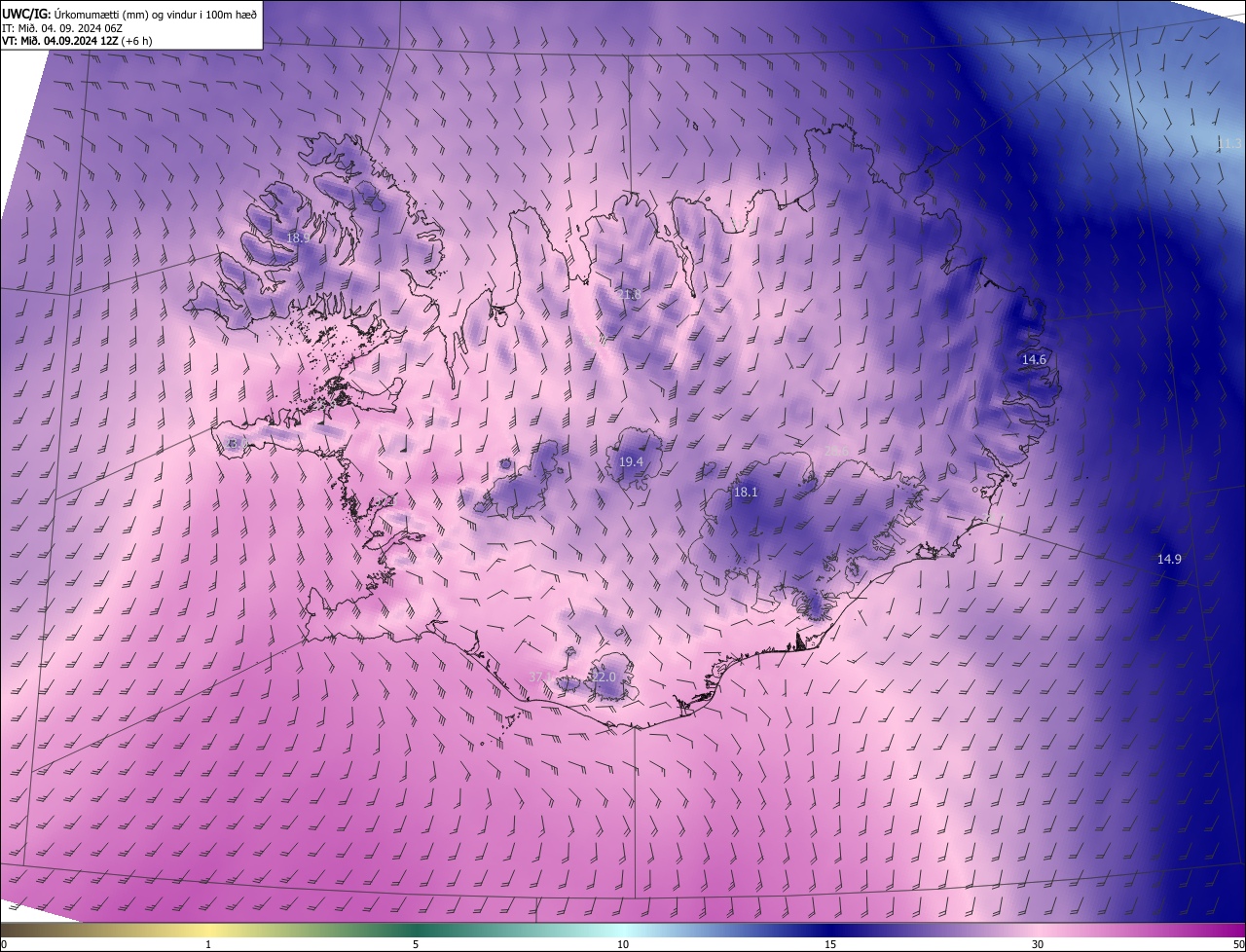The image size is (1246, 952).
Task: Click the title "UWC/IG: Úrkomumætti (mm) og vindur"
Action: click(129, 14)
